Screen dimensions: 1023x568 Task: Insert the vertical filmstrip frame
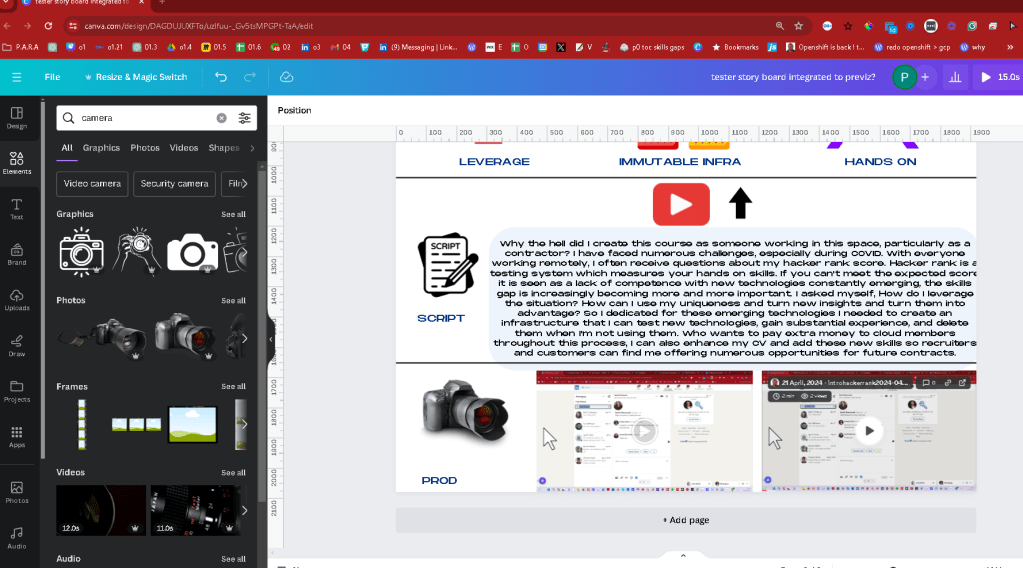point(82,425)
